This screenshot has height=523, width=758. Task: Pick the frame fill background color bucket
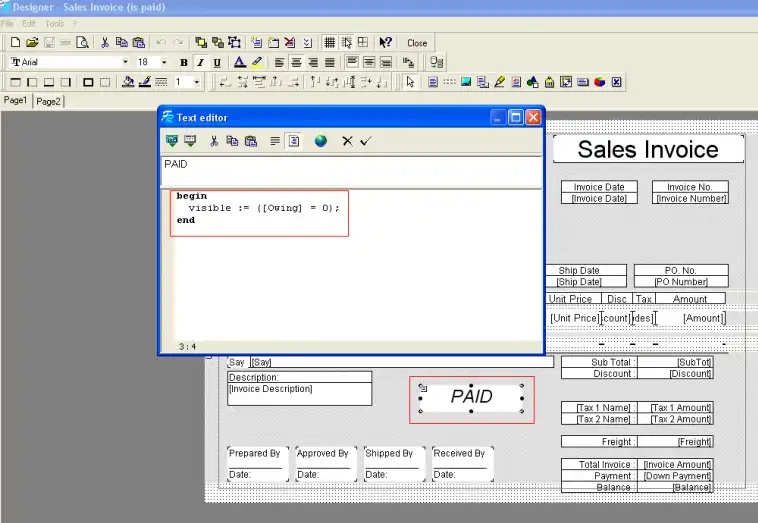coord(128,82)
